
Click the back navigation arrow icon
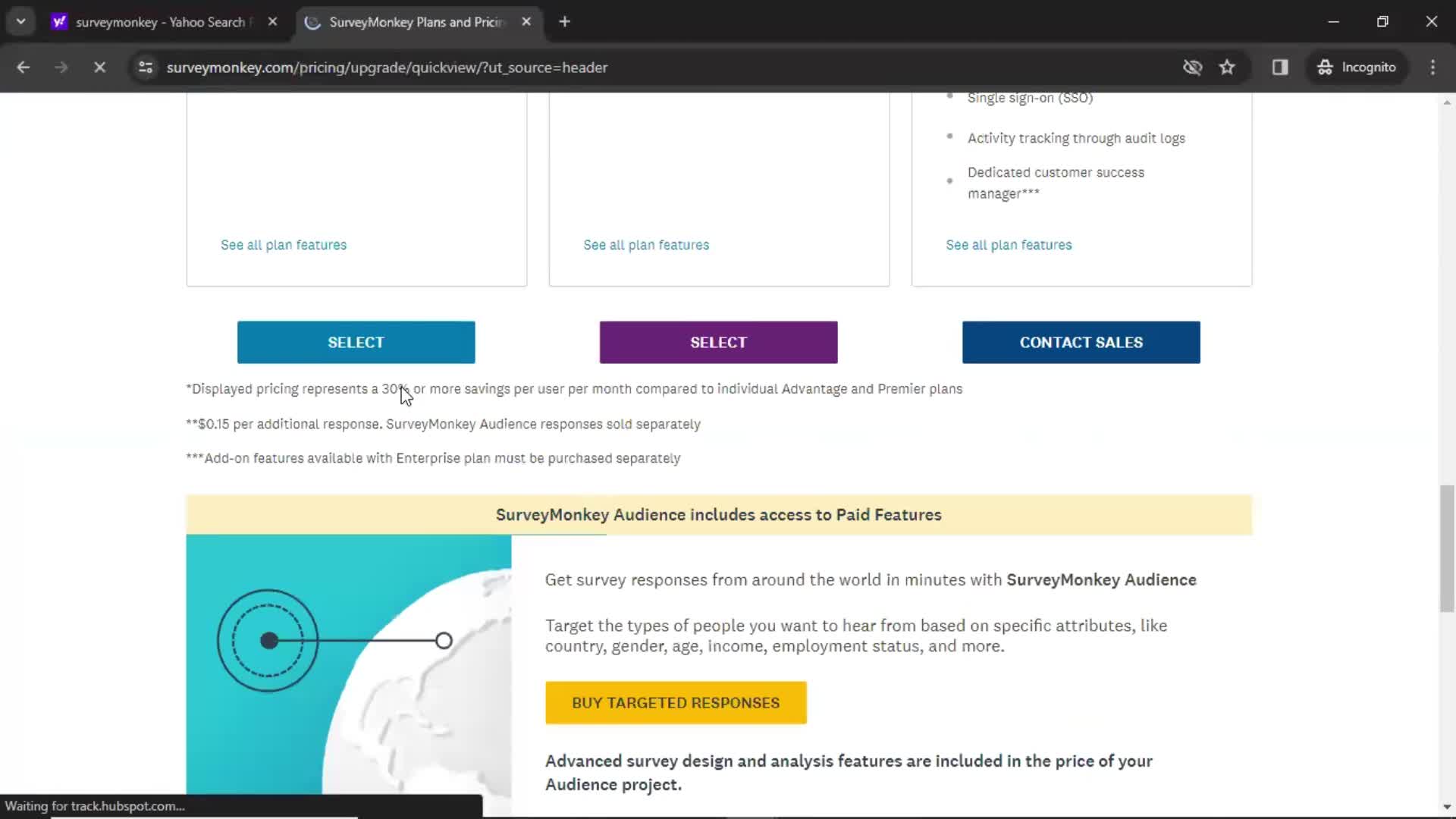[x=24, y=67]
